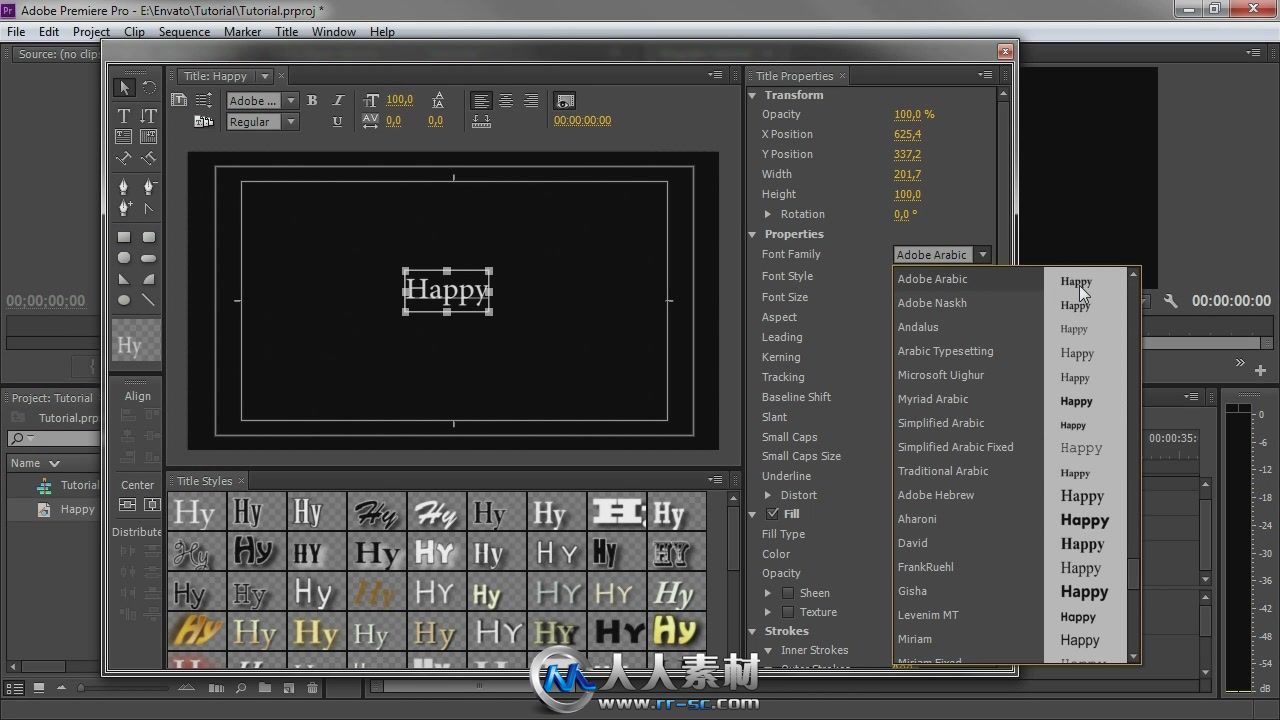
Task: Select the Pen tool
Action: pos(124,187)
